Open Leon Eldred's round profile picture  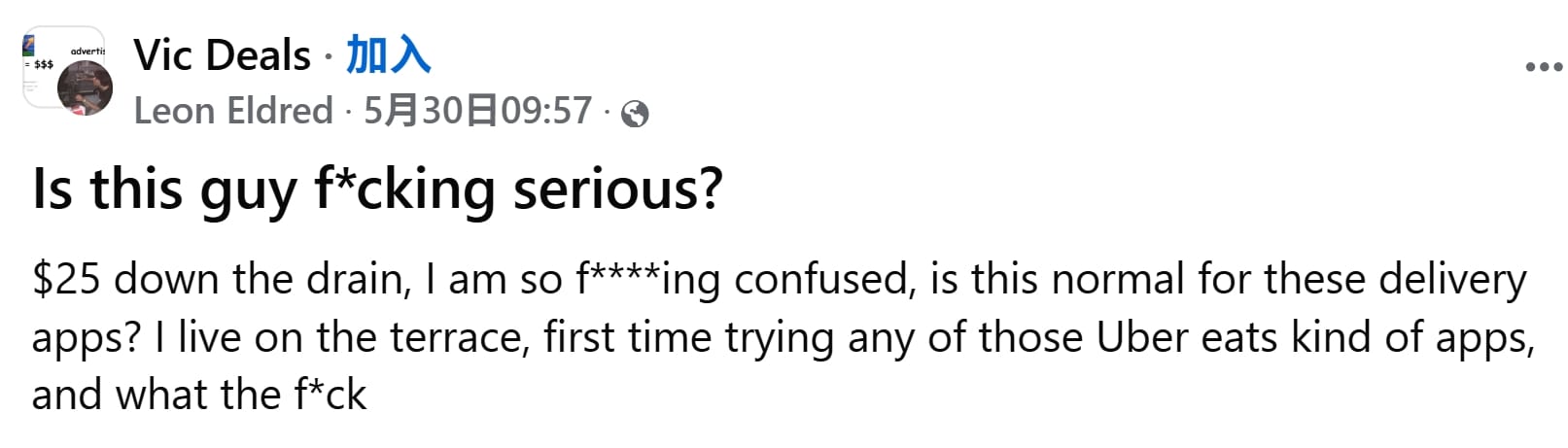[x=85, y=87]
